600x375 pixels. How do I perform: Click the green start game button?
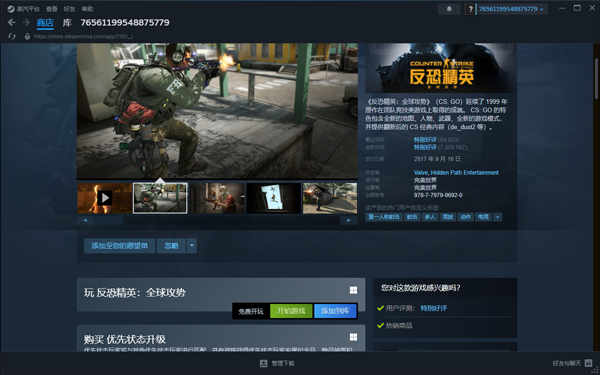click(291, 311)
